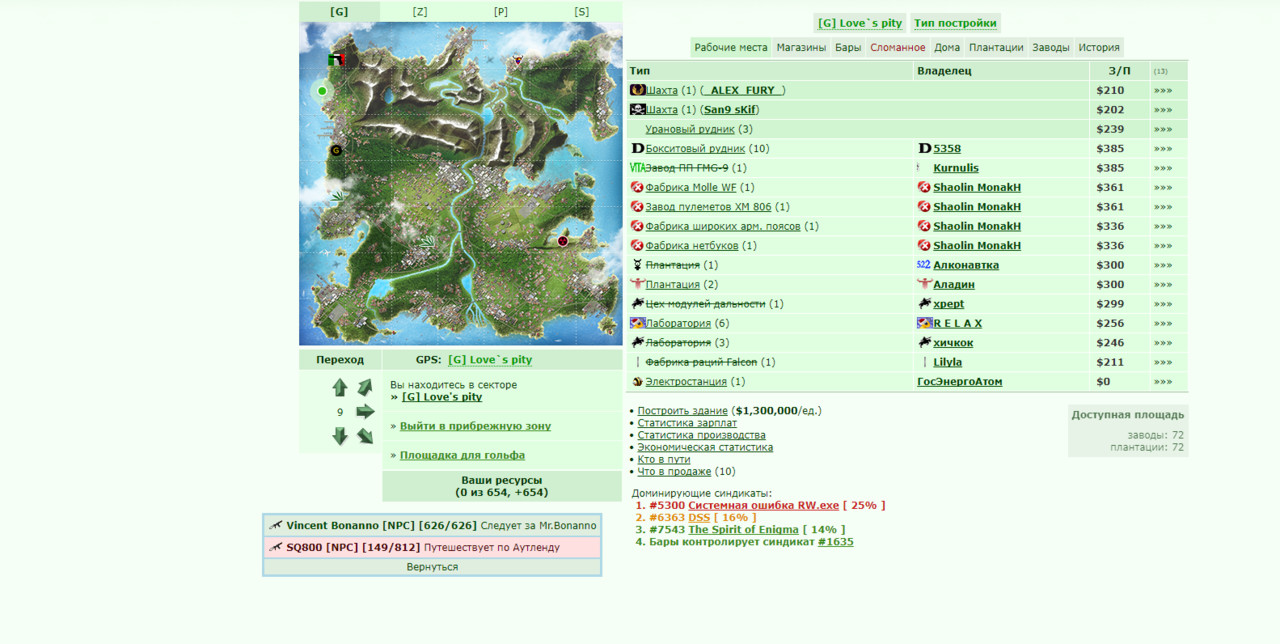Open the Рабочие места tab
The height and width of the screenshot is (644, 1280).
731,47
